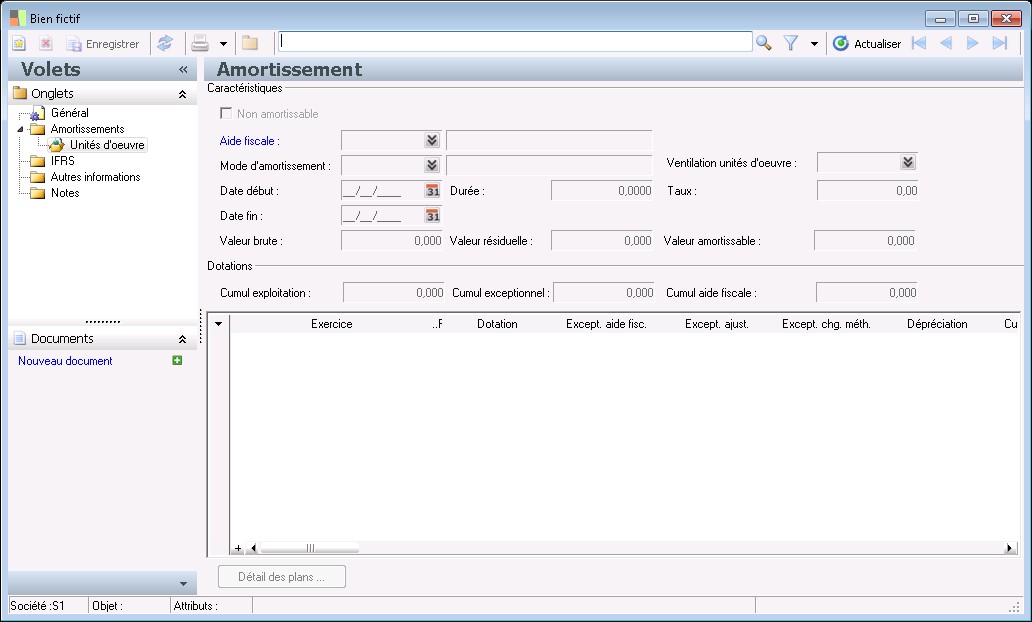Open the Date début calendar picker
The height and width of the screenshot is (622, 1032).
[433, 190]
